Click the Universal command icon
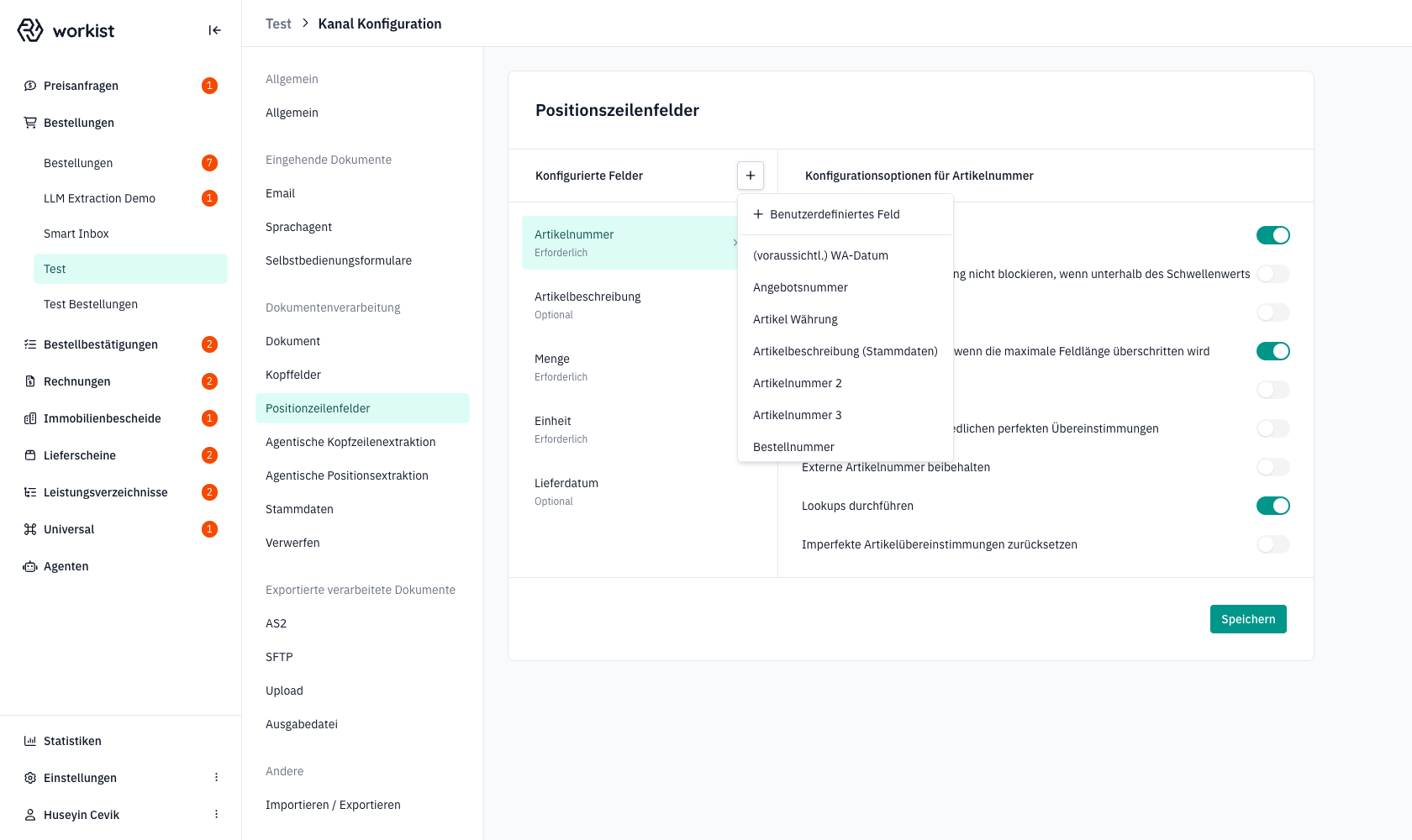This screenshot has width=1412, height=840. pos(30,529)
